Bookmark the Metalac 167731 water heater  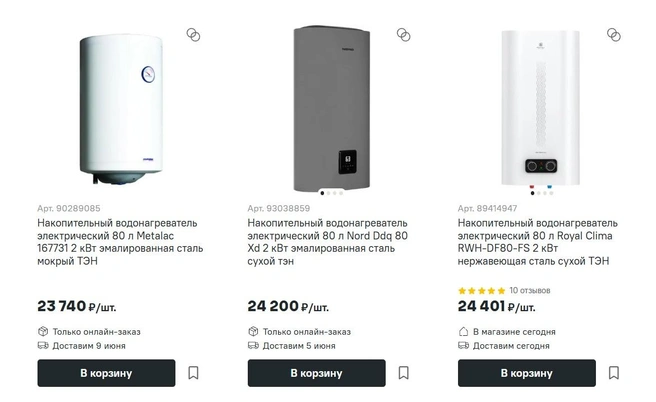(193, 372)
